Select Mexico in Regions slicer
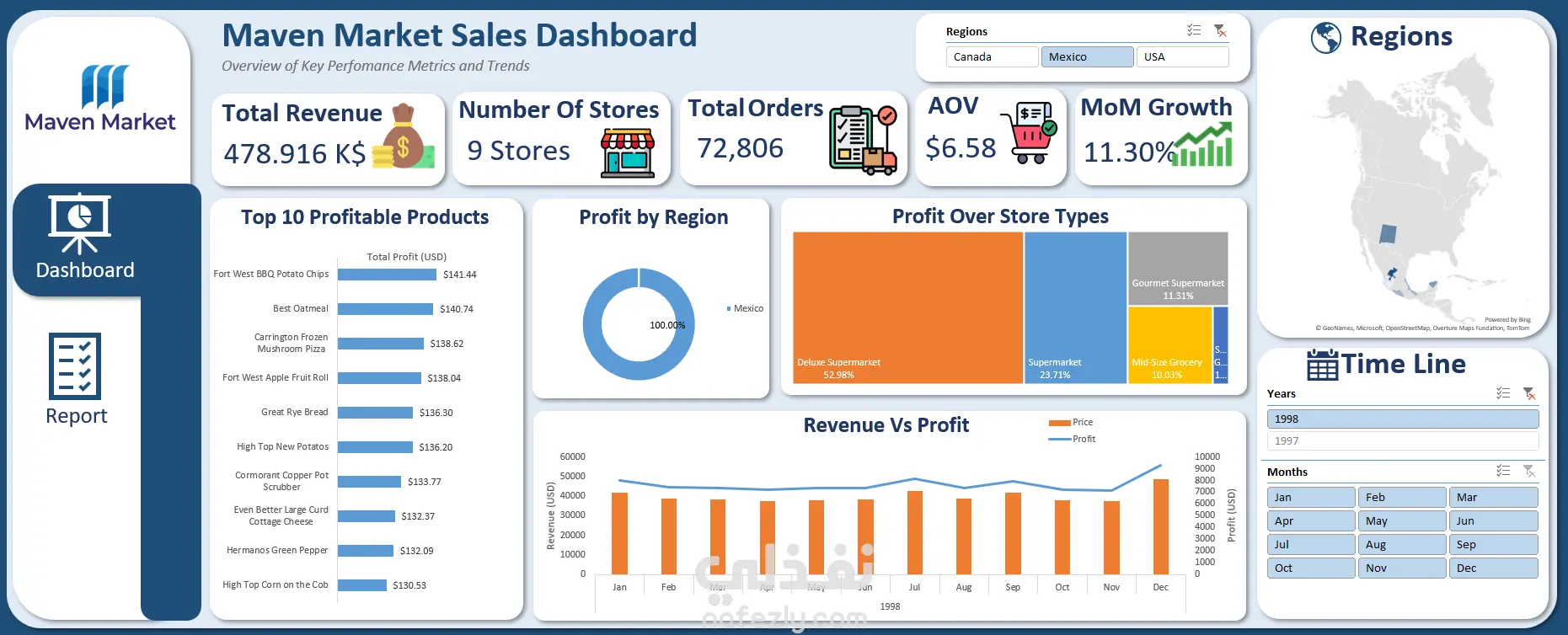This screenshot has width=1568, height=635. pos(1087,56)
